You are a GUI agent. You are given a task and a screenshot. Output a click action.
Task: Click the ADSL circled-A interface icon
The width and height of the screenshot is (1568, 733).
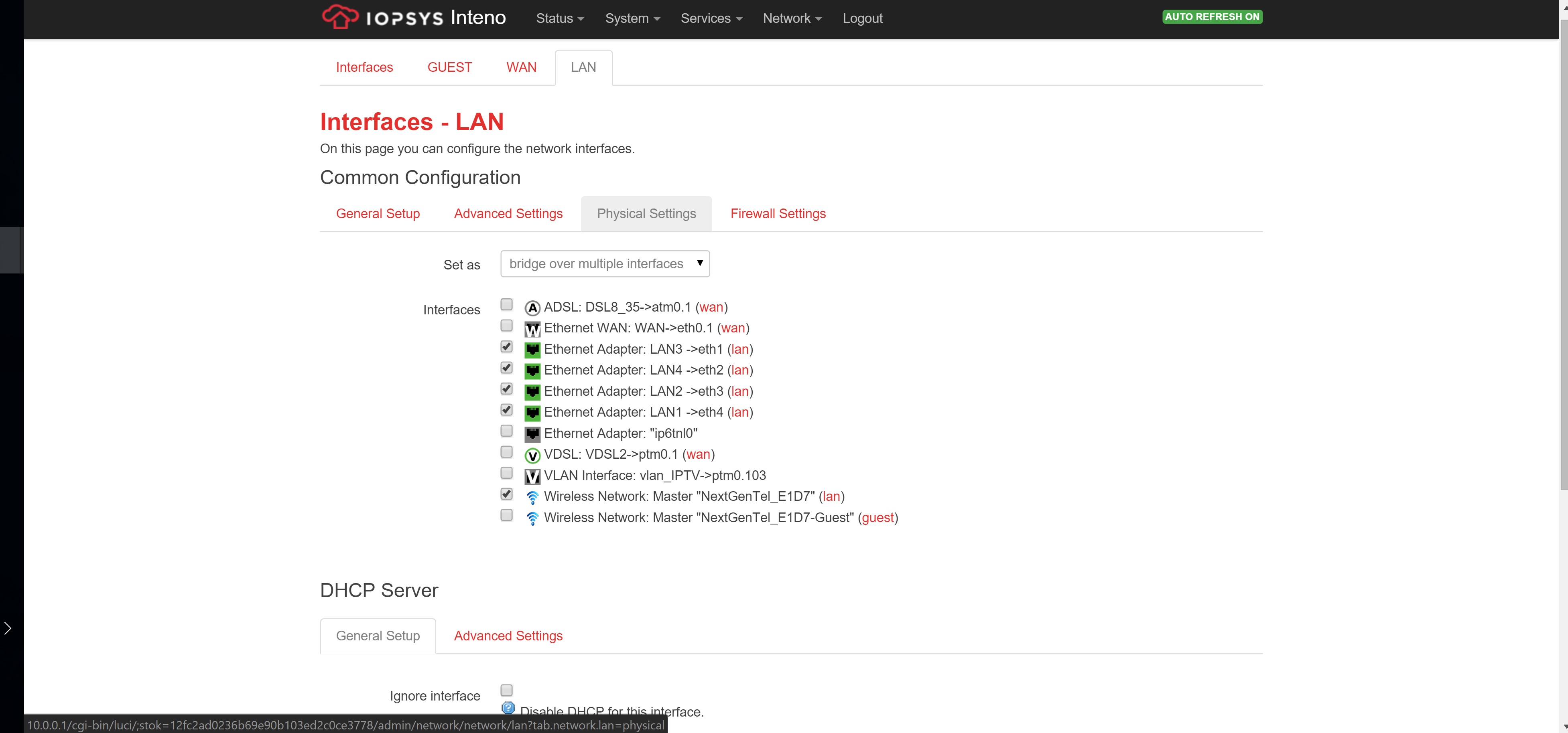[x=532, y=308]
